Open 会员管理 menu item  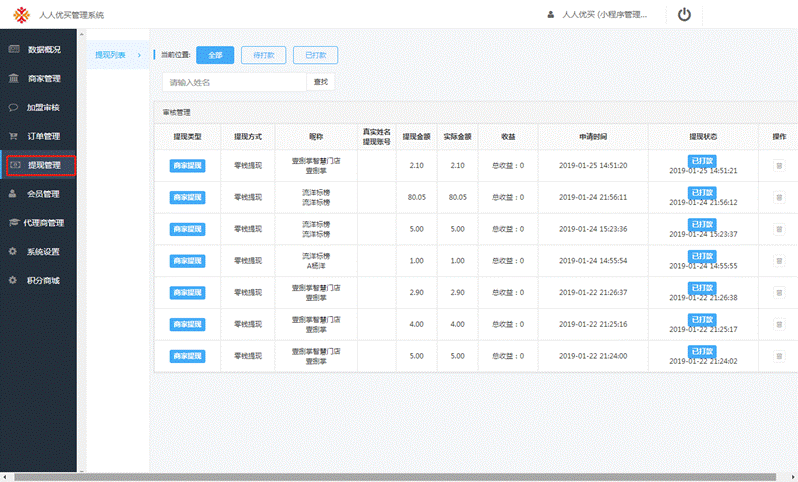[39, 194]
